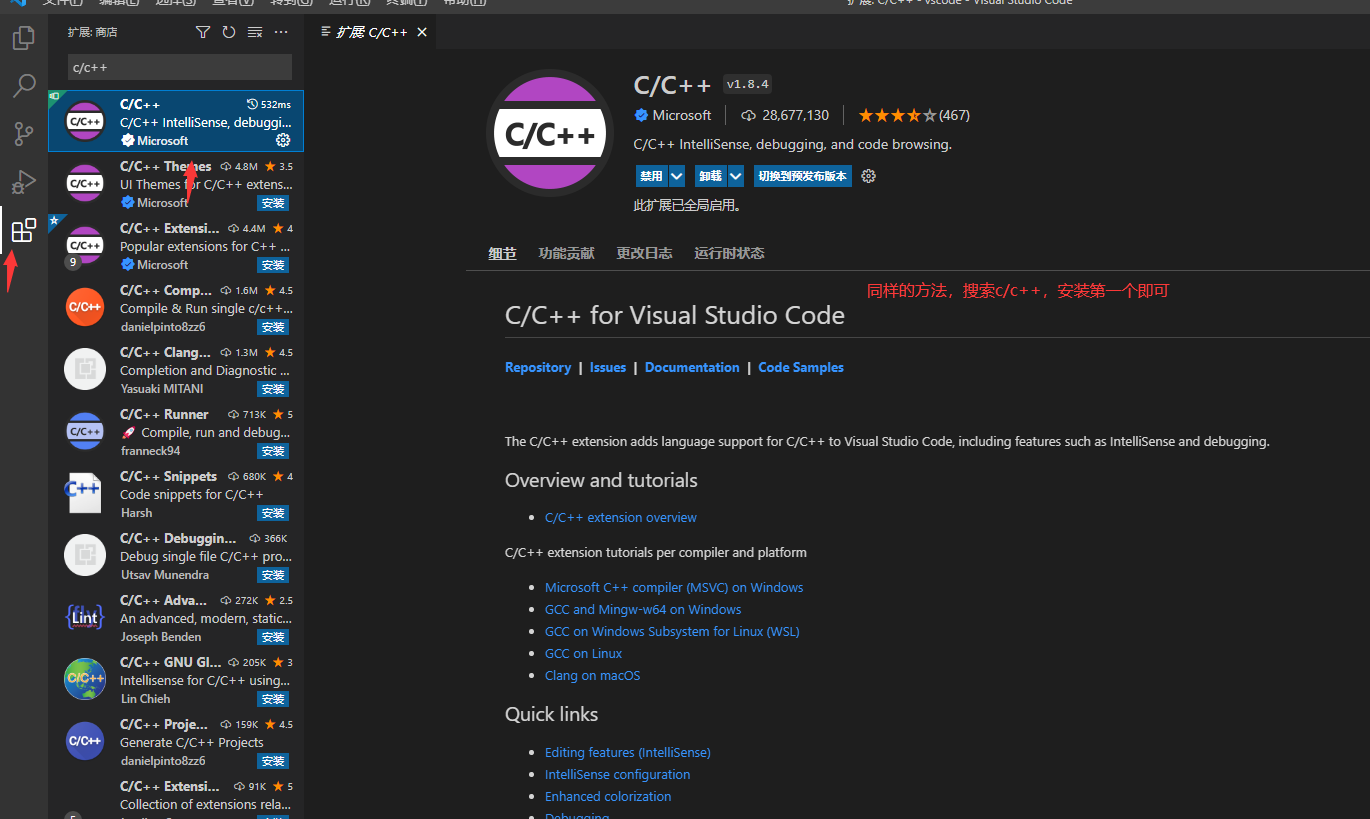
Task: Refresh the extensions list
Action: 229,32
